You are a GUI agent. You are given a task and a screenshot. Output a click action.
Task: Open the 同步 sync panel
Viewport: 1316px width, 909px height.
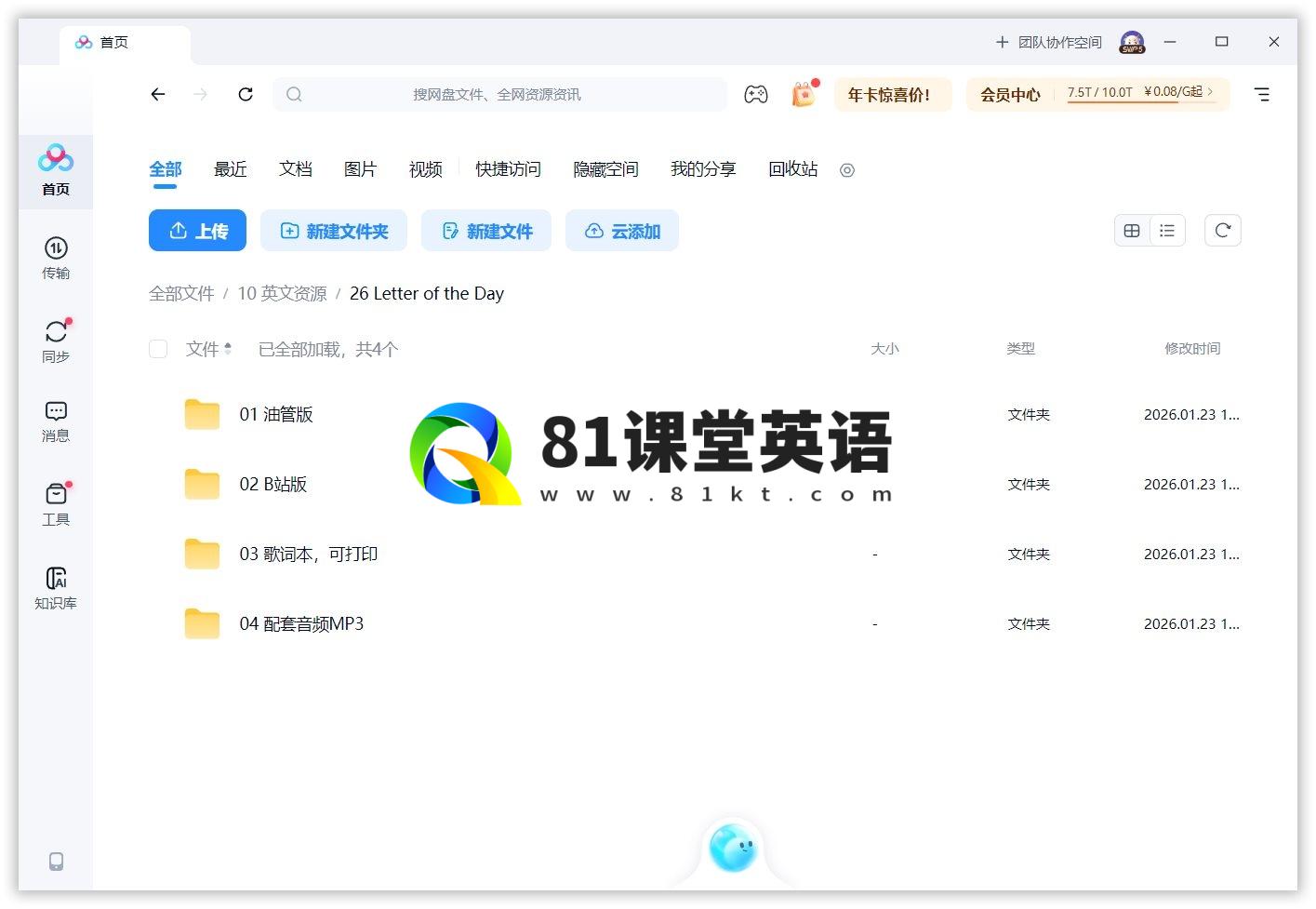56,341
